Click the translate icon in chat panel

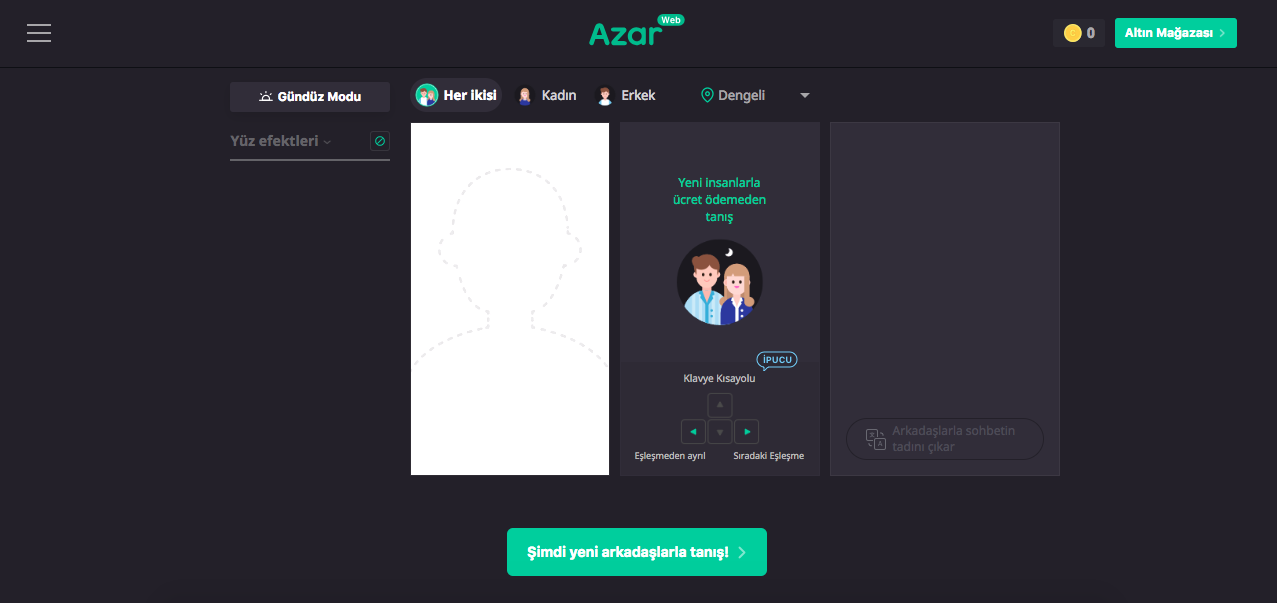876,438
